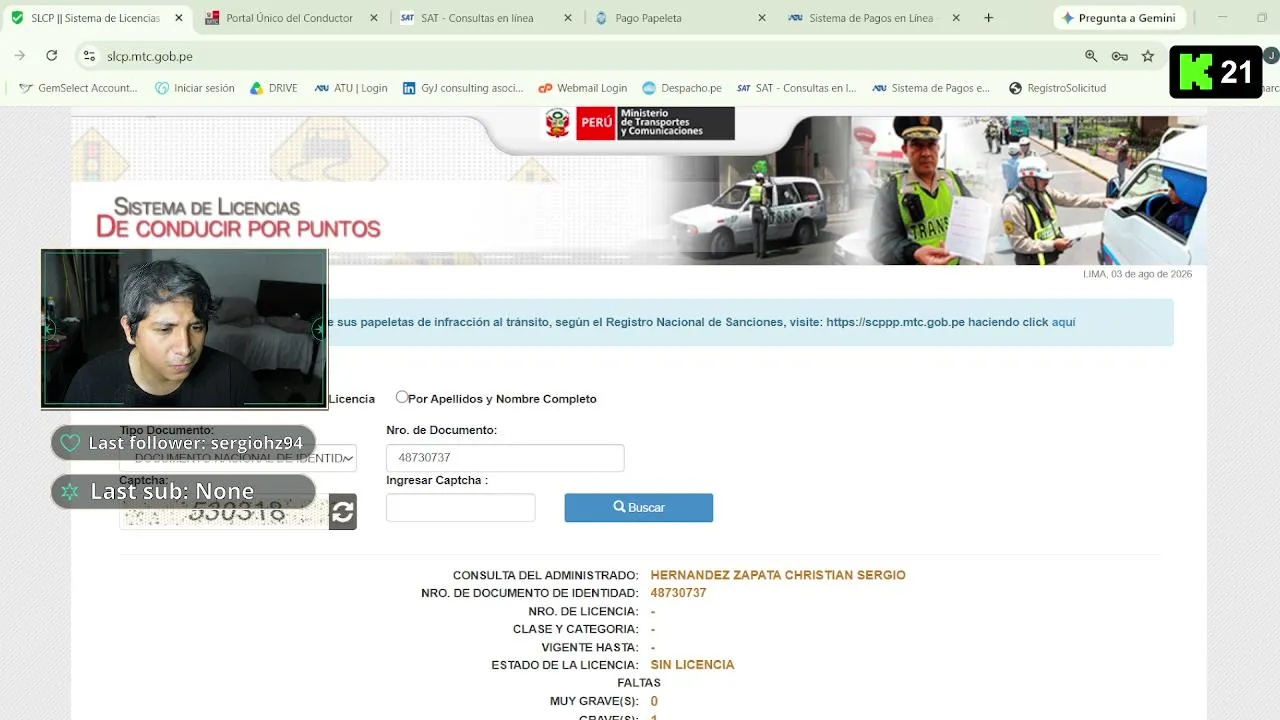1280x720 pixels.
Task: Click the 'NRO. DE LICENCIA:' label
Action: [583, 611]
